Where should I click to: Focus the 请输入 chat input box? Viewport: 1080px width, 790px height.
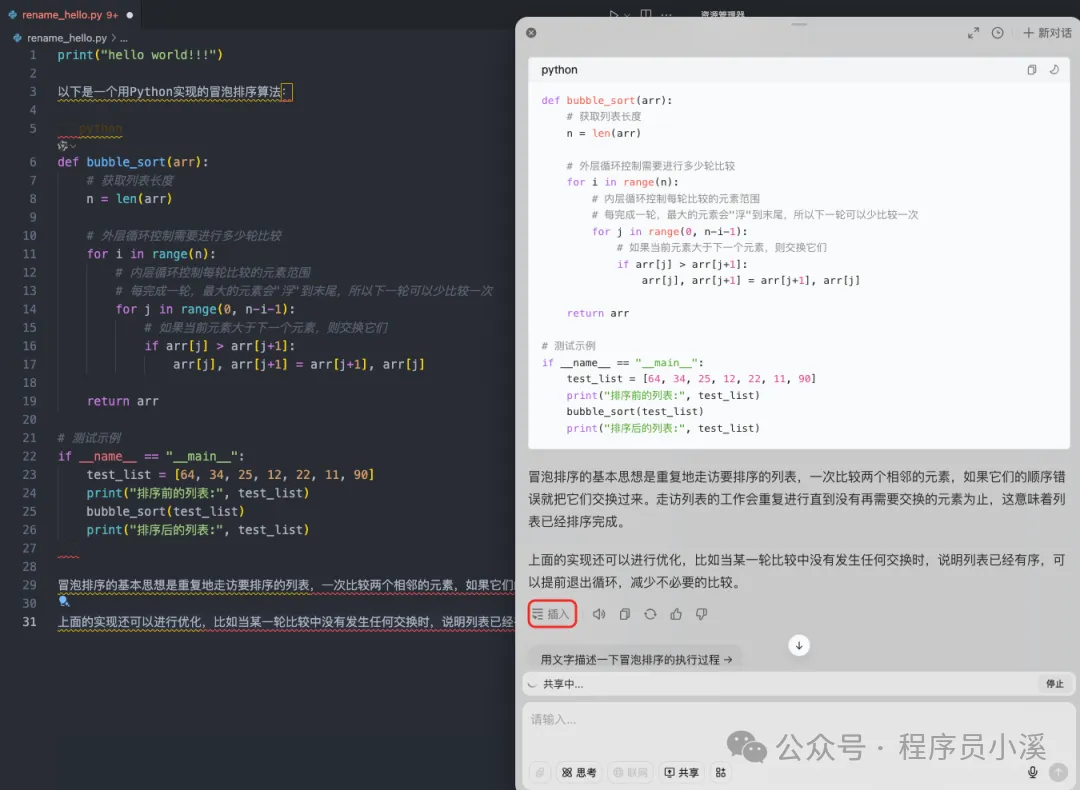click(799, 720)
